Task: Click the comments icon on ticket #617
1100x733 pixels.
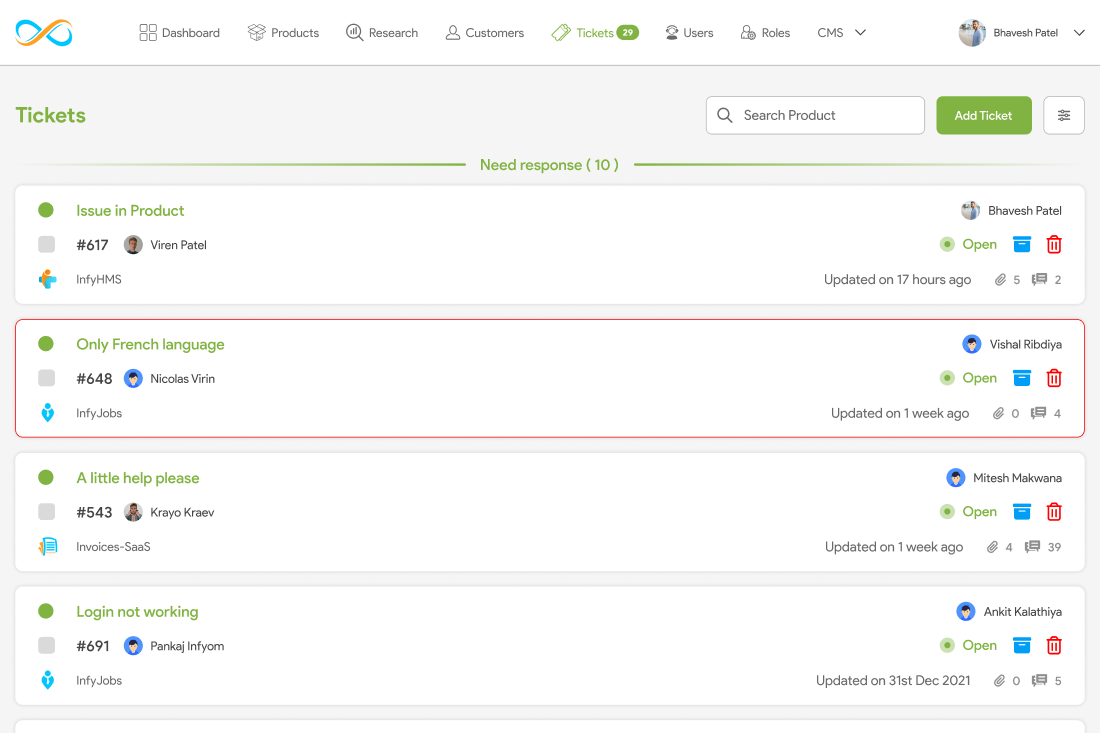Action: point(1039,279)
